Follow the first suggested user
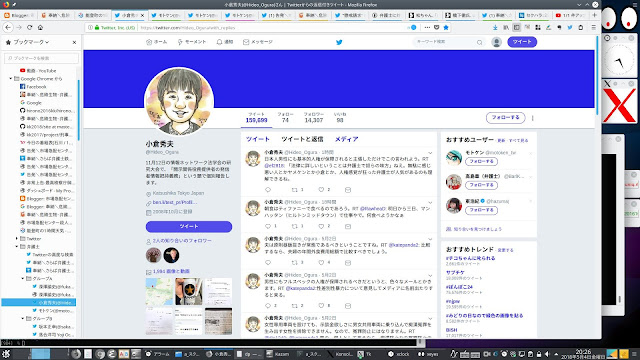Screen dimensions: 640x360 [481, 162]
